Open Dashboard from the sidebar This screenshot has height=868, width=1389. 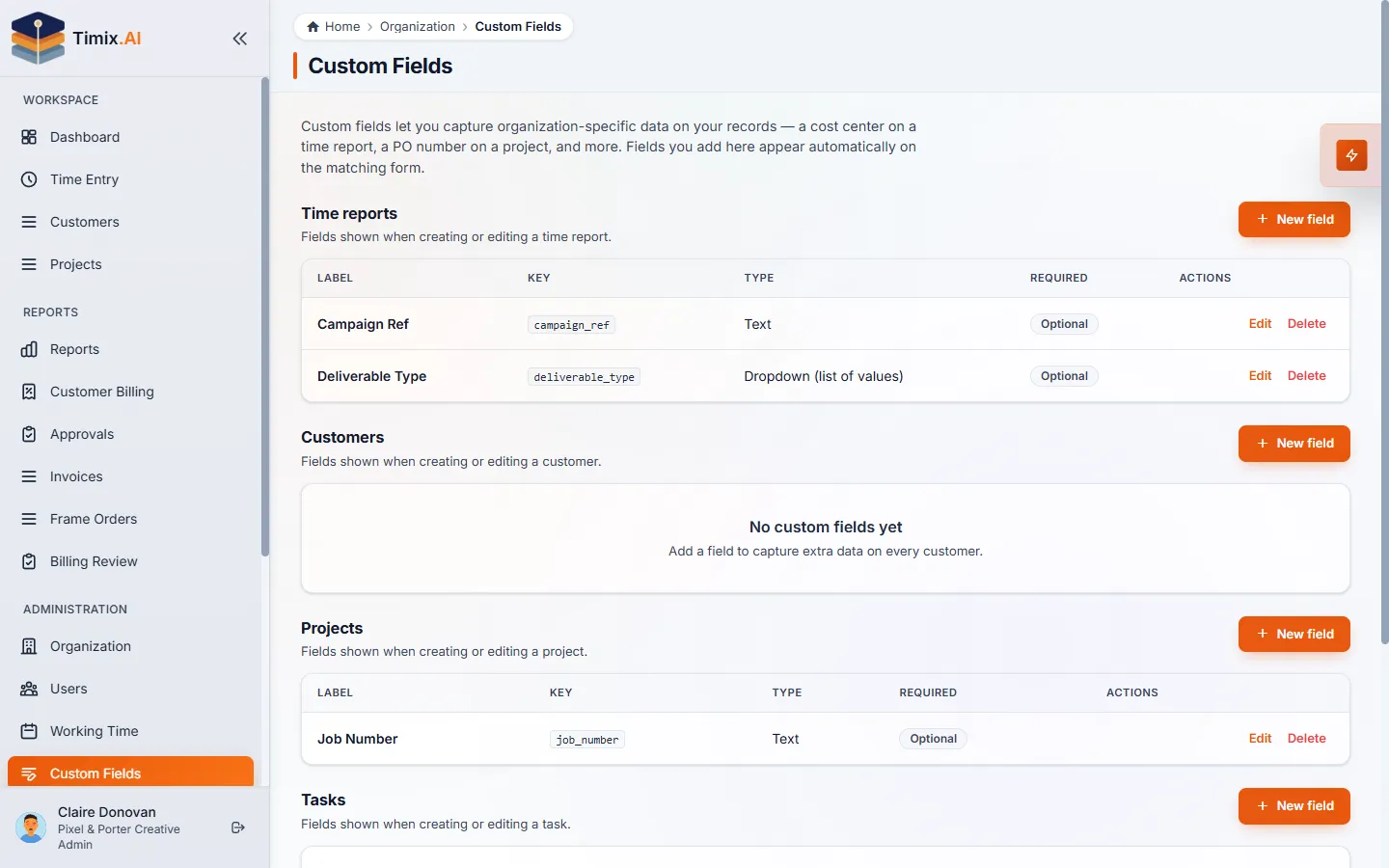pyautogui.click(x=130, y=137)
